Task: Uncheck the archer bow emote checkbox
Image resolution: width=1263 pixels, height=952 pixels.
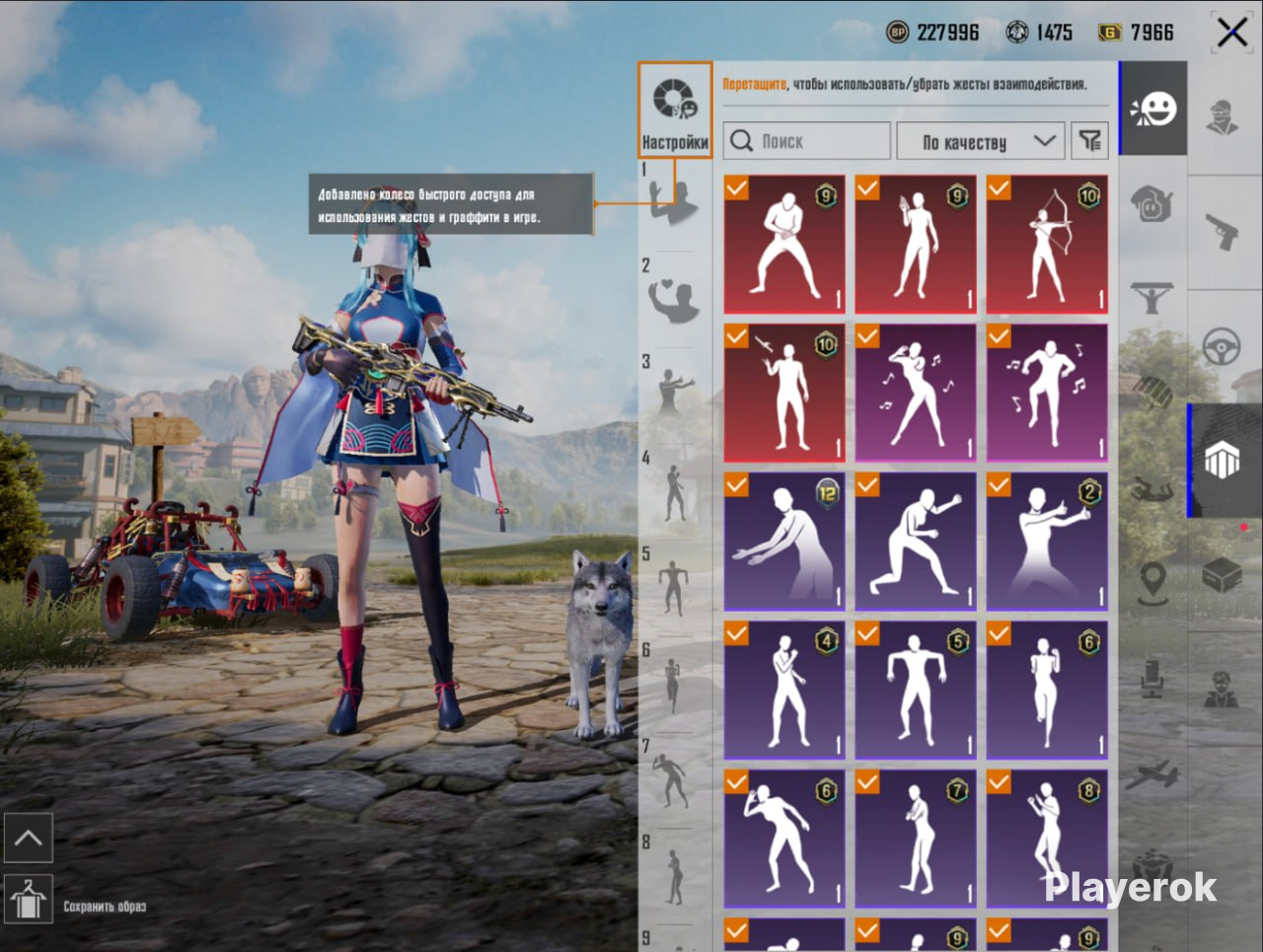Action: point(1000,187)
